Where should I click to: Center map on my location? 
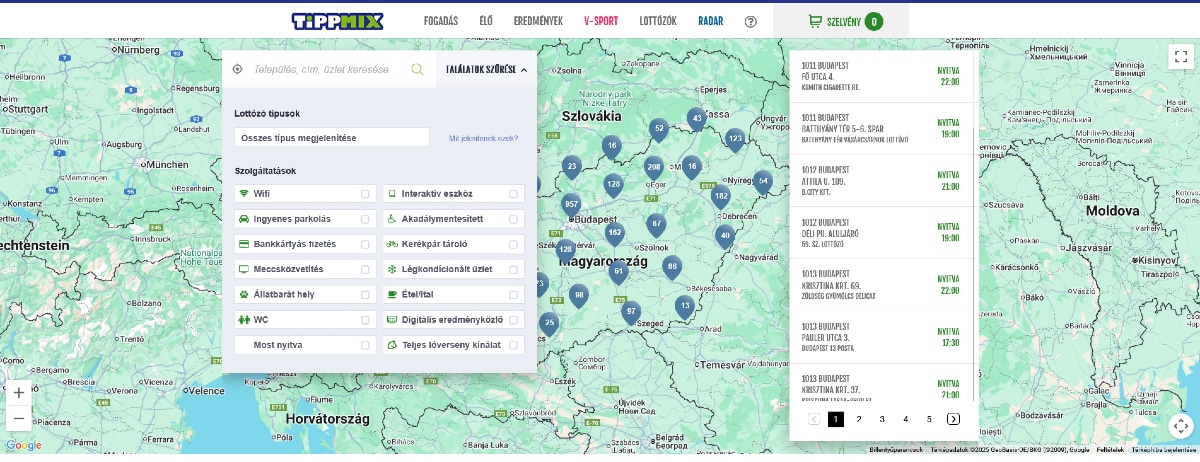pos(1181,426)
